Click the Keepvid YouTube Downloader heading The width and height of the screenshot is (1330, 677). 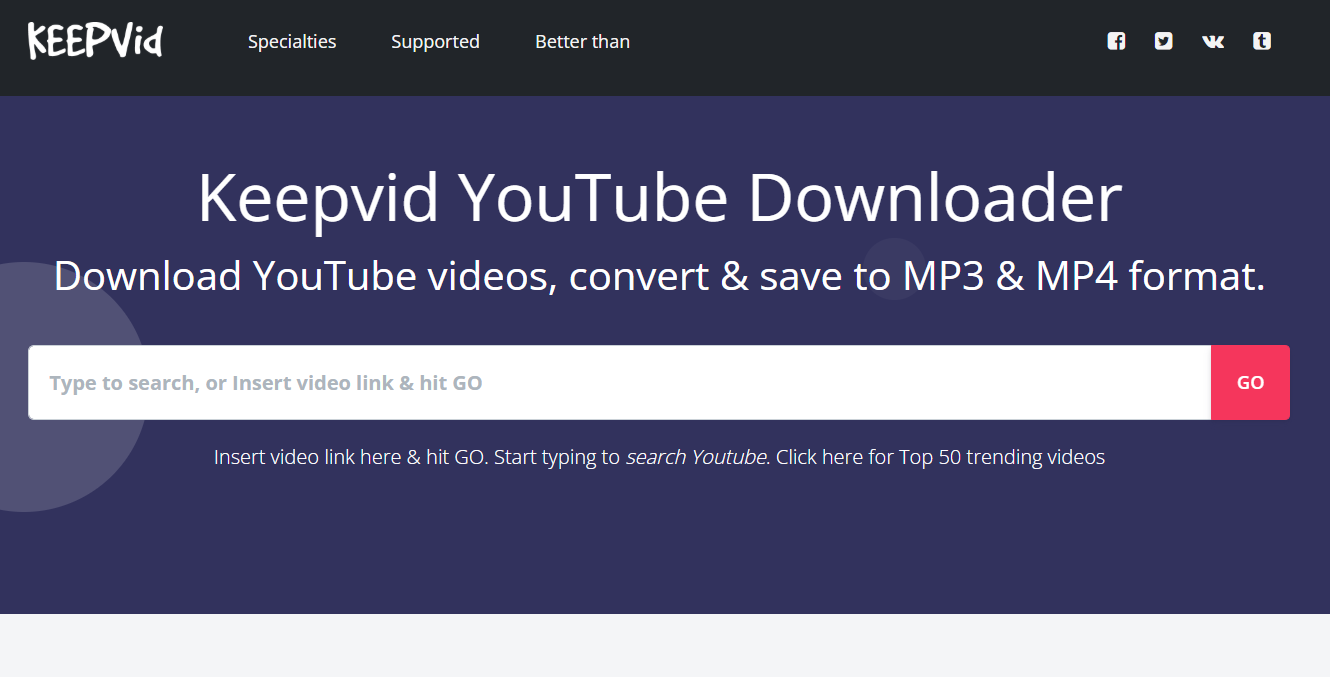[660, 197]
